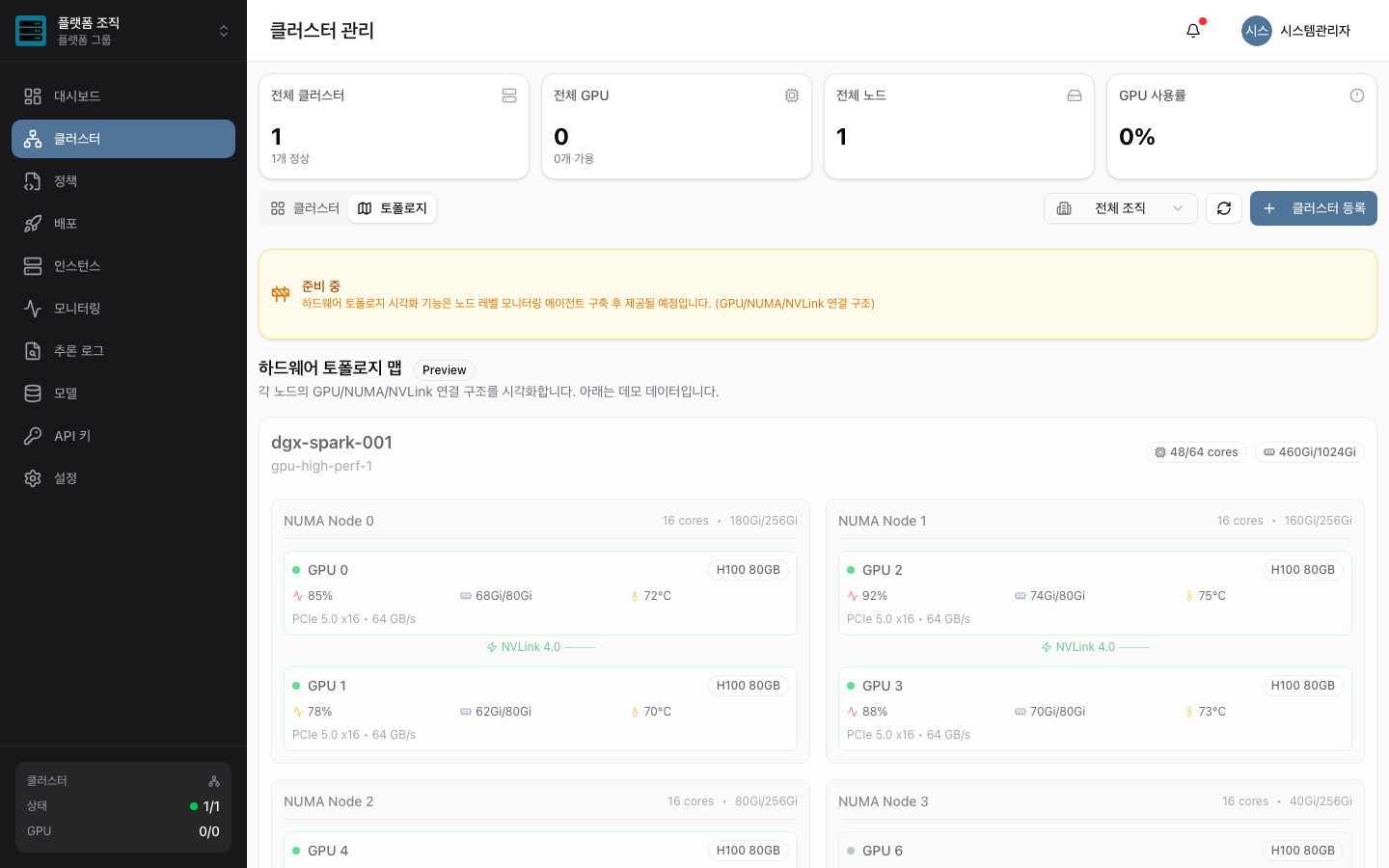Open the 대시보드 sidebar item

[x=123, y=96]
